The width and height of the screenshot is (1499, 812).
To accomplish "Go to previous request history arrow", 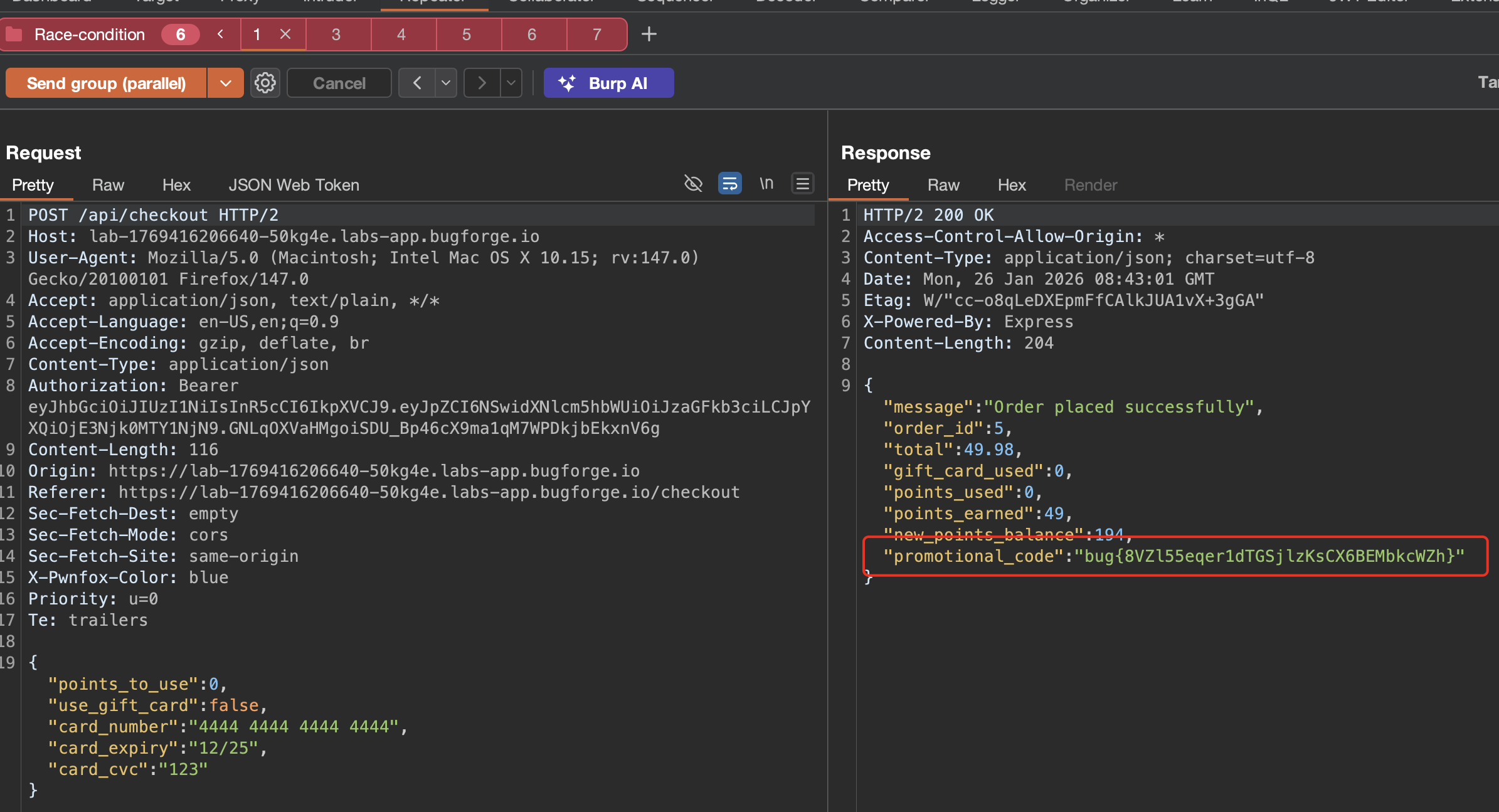I will [x=417, y=83].
